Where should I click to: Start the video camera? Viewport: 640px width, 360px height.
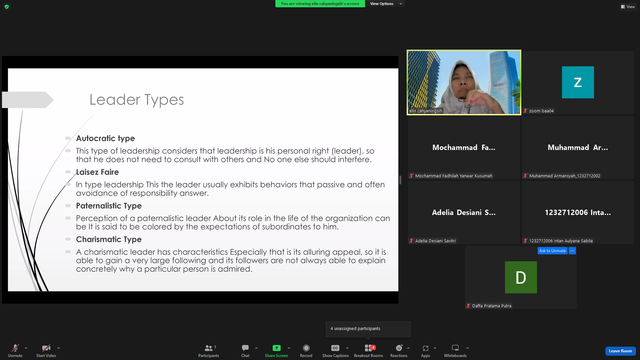46,350
